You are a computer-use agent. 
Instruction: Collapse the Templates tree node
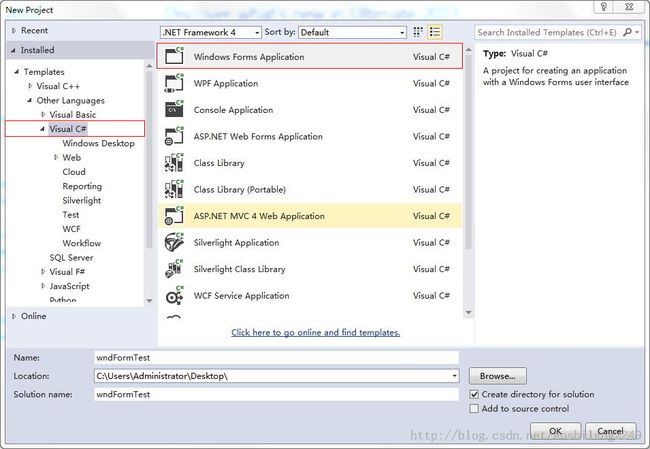tap(17, 72)
